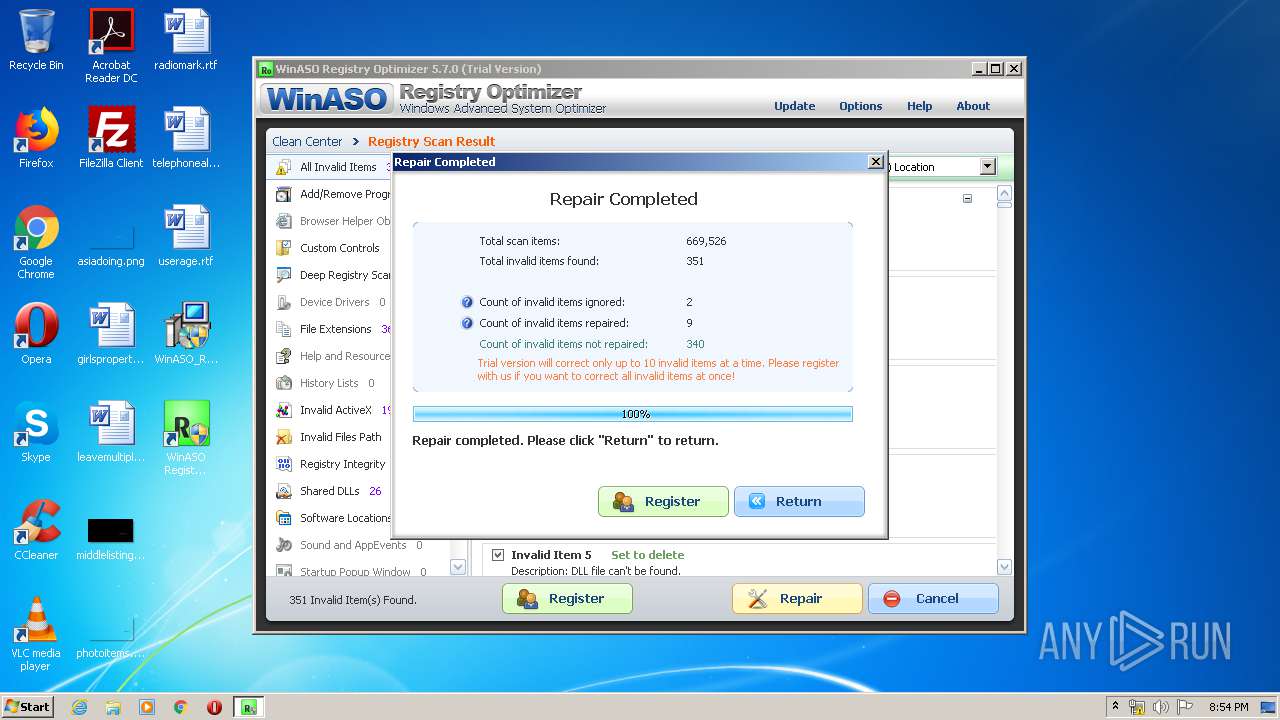The image size is (1280, 720).
Task: Click the Help and Resources category icon
Action: pyautogui.click(x=283, y=356)
